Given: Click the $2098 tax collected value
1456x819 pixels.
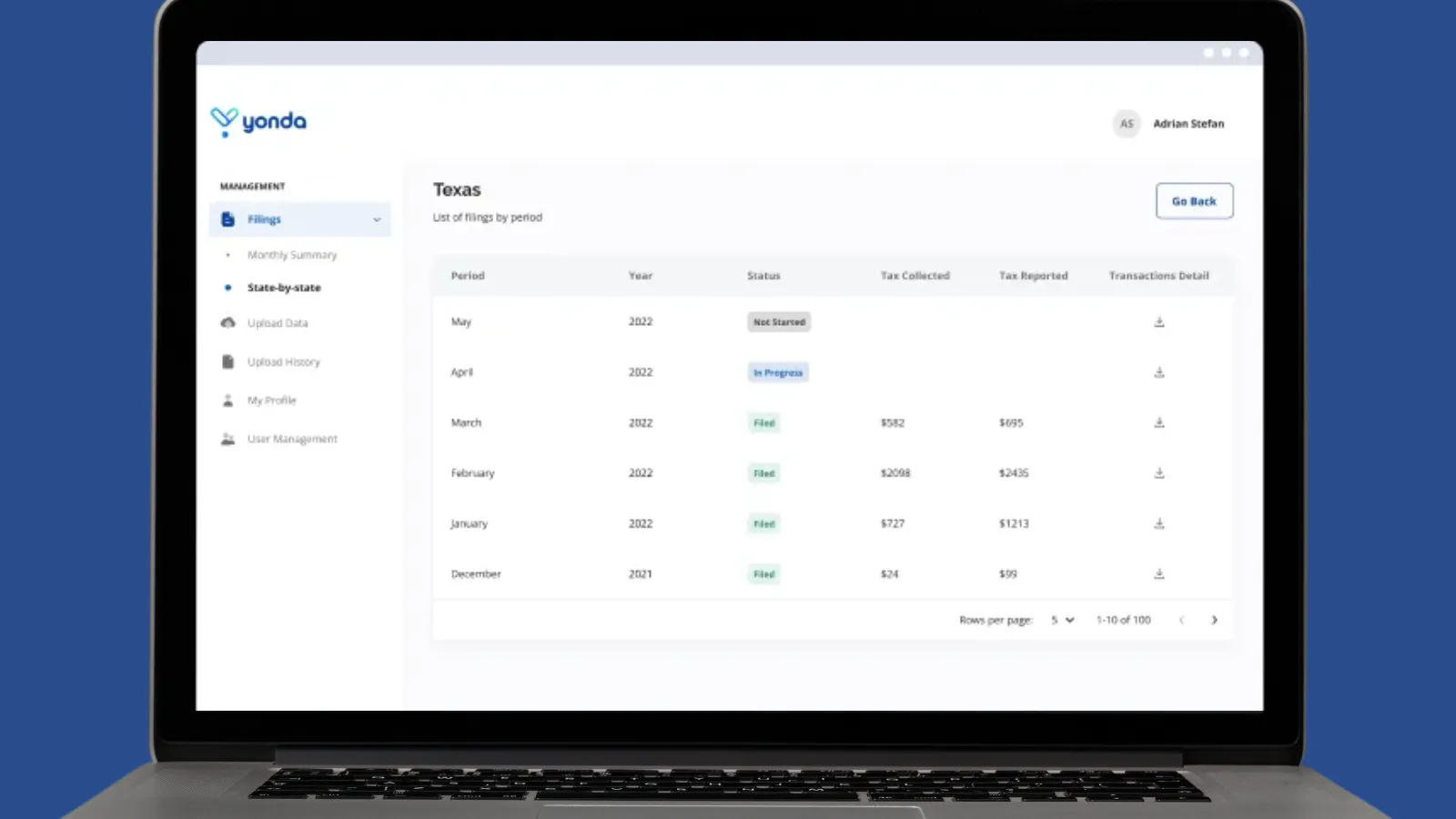Looking at the screenshot, I should click(x=895, y=473).
